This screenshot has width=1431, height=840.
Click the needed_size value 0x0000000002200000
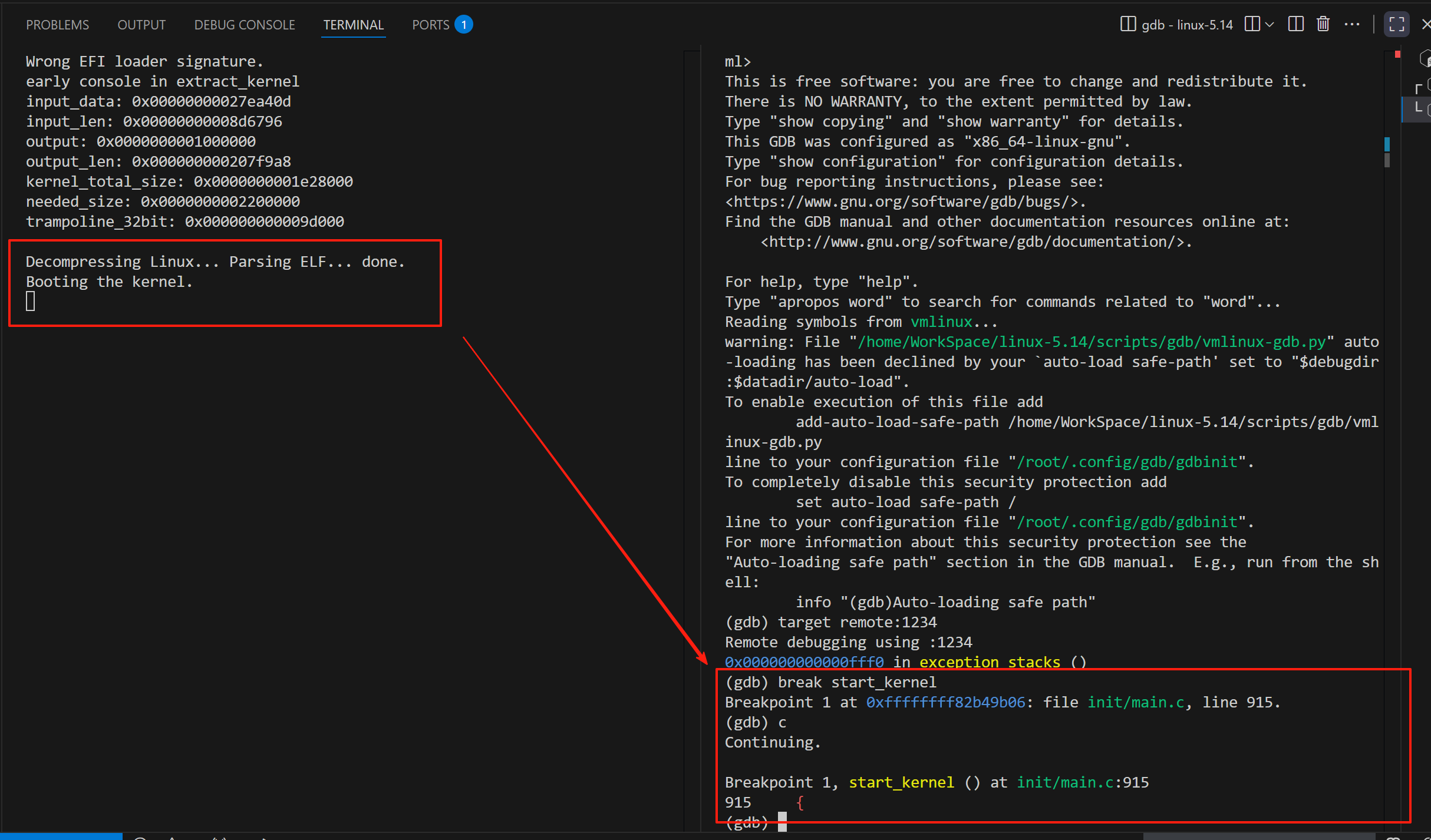[x=220, y=202]
